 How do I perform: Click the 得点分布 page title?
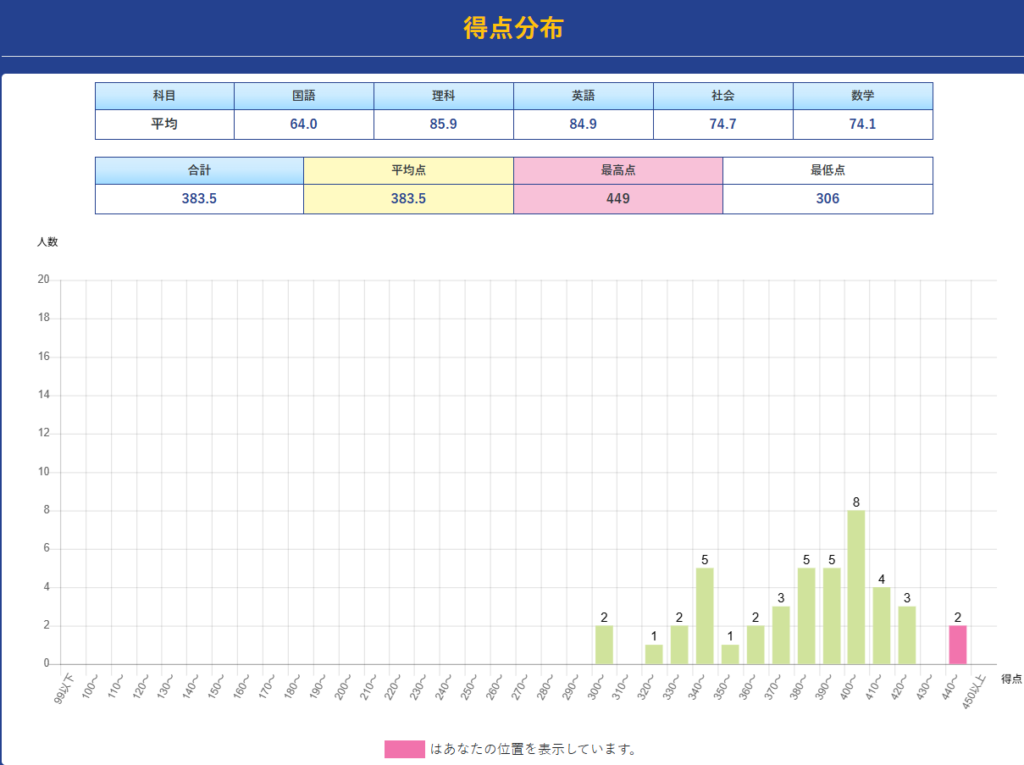pos(513,28)
